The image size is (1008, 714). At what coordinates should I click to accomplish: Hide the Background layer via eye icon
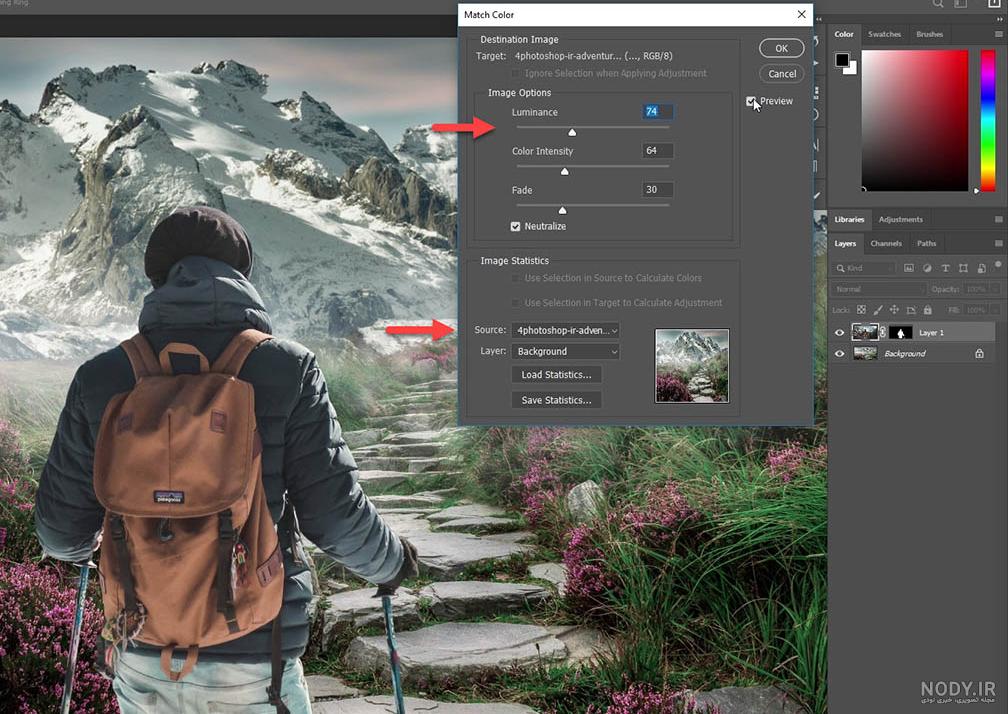840,353
